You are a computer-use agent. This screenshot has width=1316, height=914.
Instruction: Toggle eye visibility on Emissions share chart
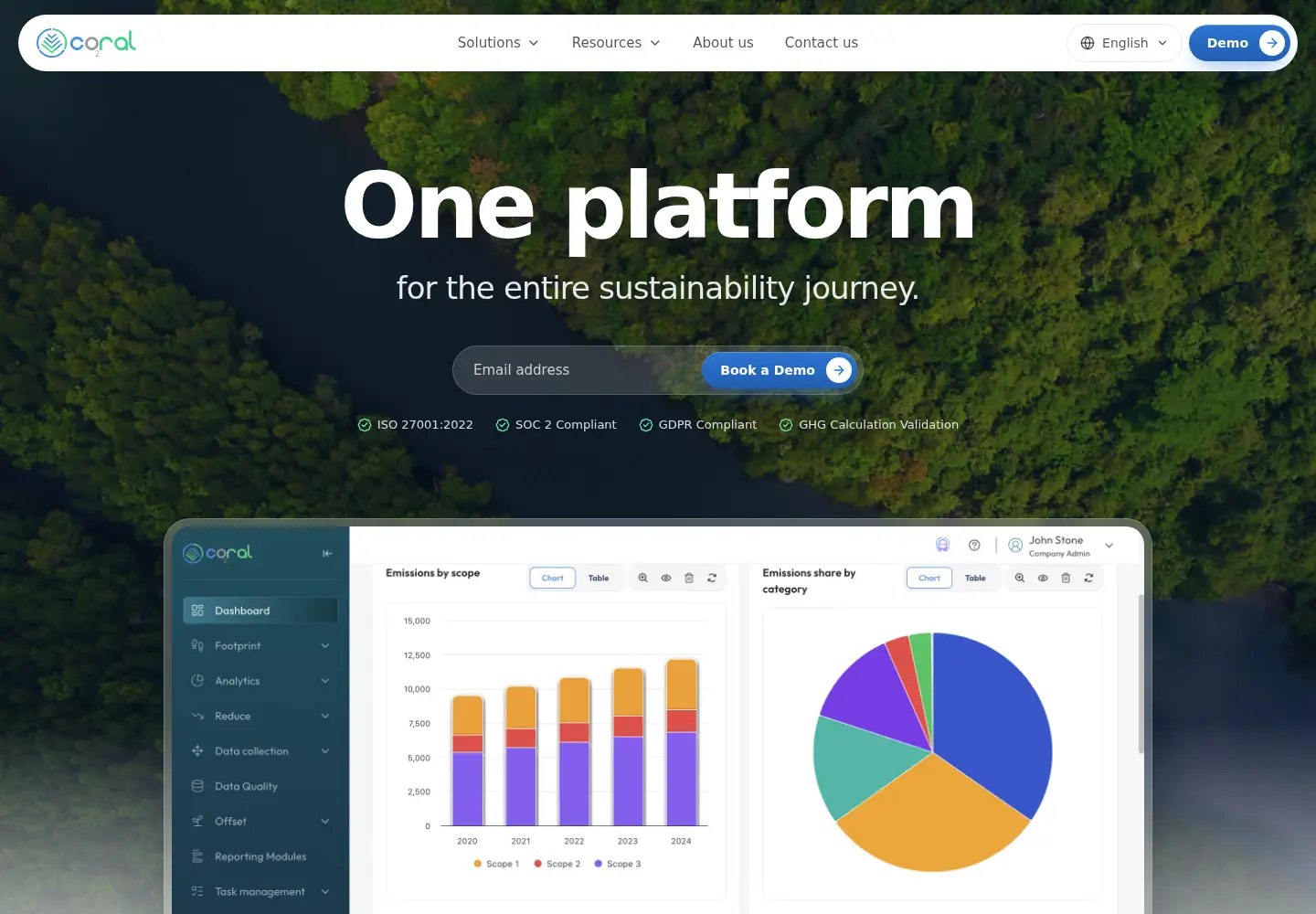1043,578
